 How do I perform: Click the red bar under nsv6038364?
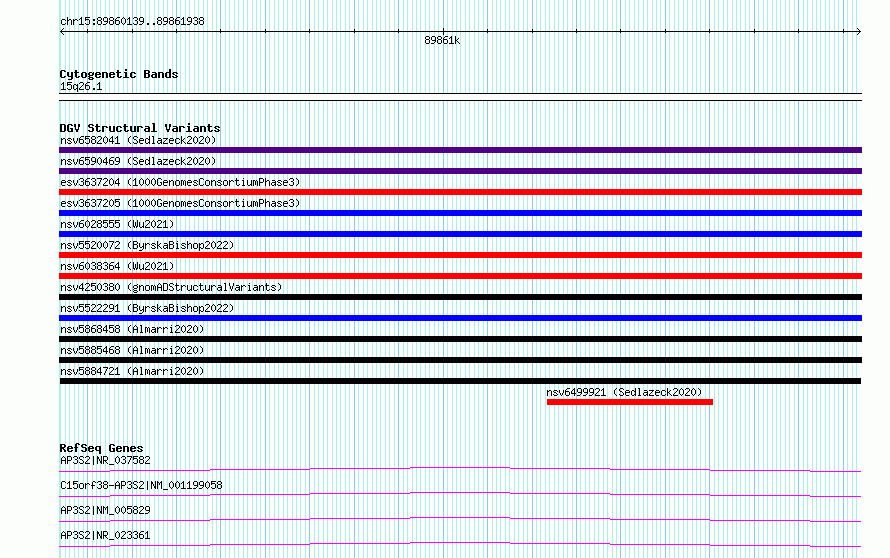pos(460,276)
